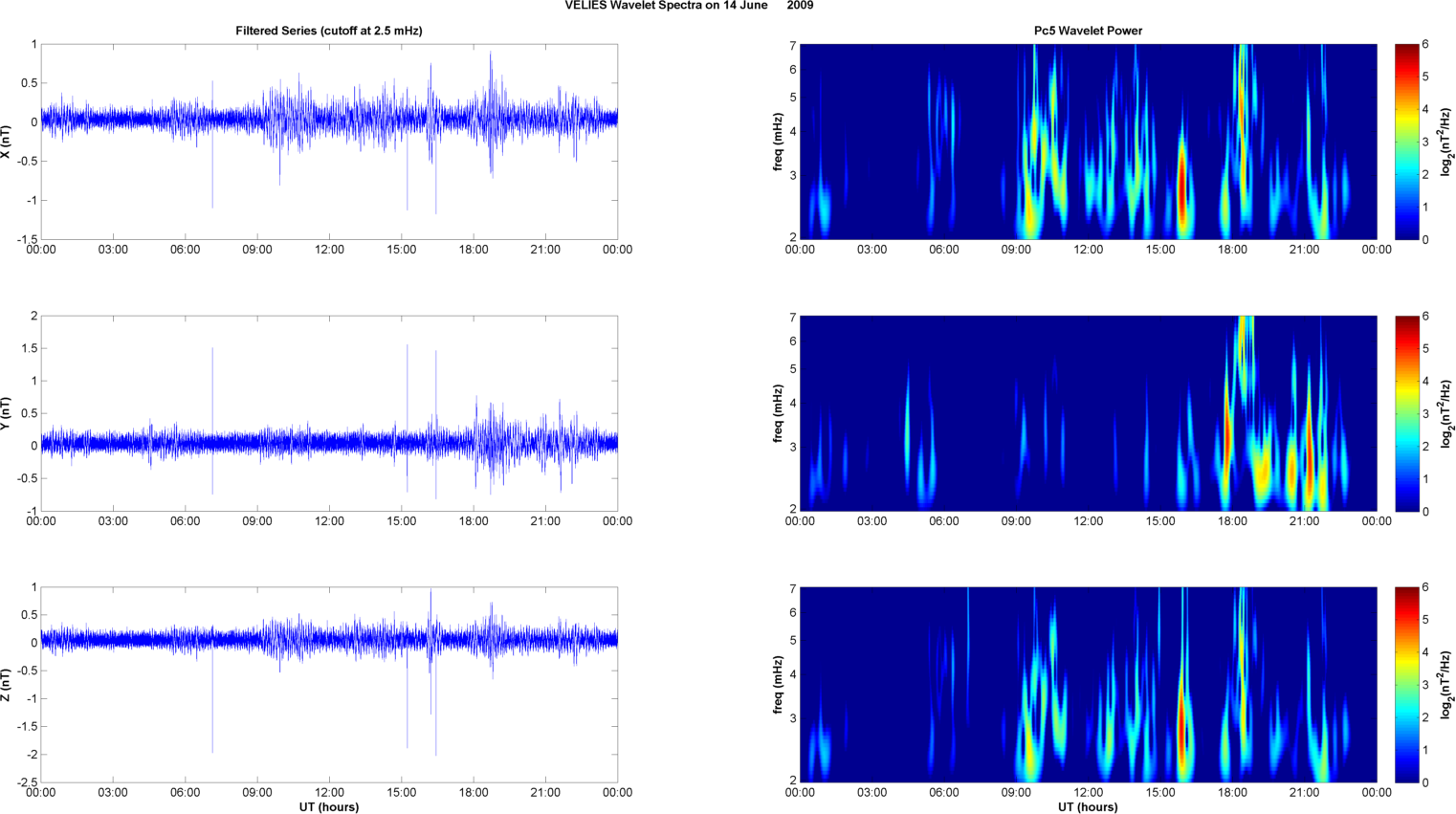
Task: Click log2(nT²/Hz) label of middle colorbar
Action: [1447, 413]
